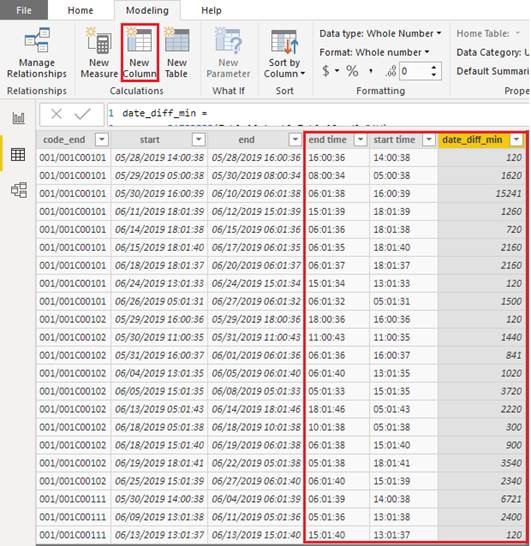Click the decimal places icon

pyautogui.click(x=391, y=71)
